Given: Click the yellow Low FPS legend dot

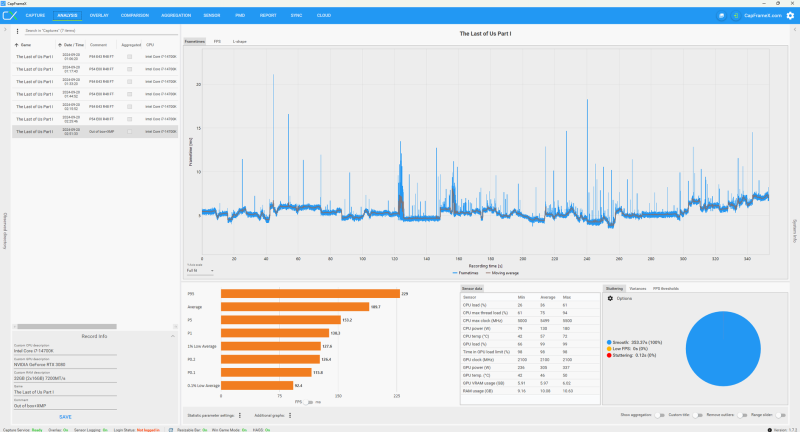Looking at the screenshot, I should coord(609,349).
